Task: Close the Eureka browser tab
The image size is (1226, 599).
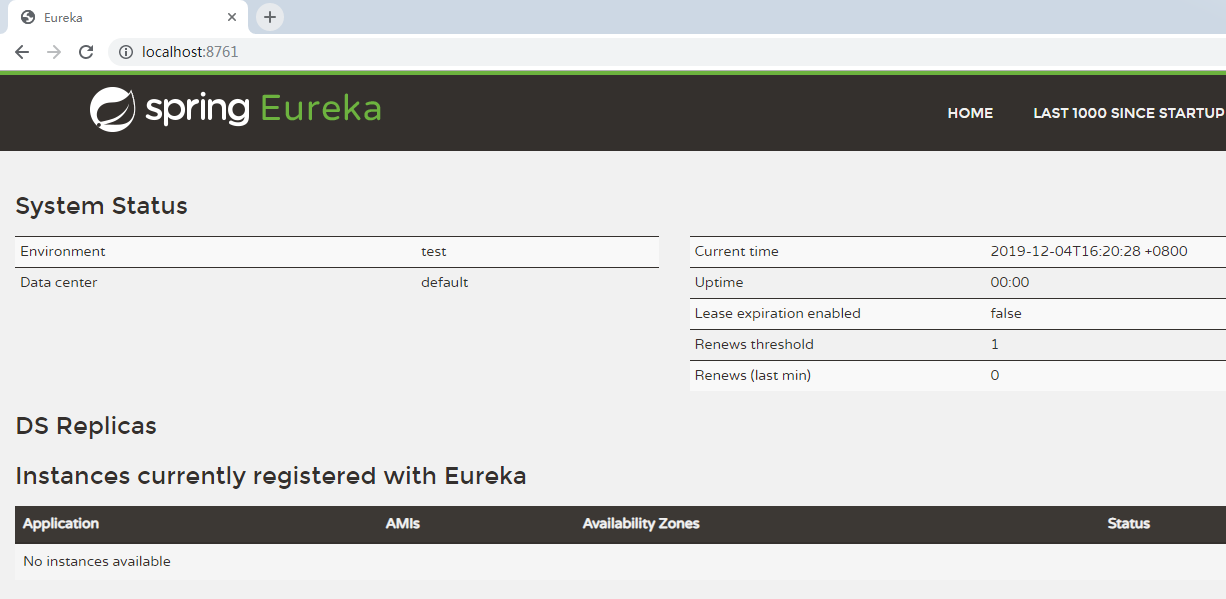Action: click(x=232, y=17)
